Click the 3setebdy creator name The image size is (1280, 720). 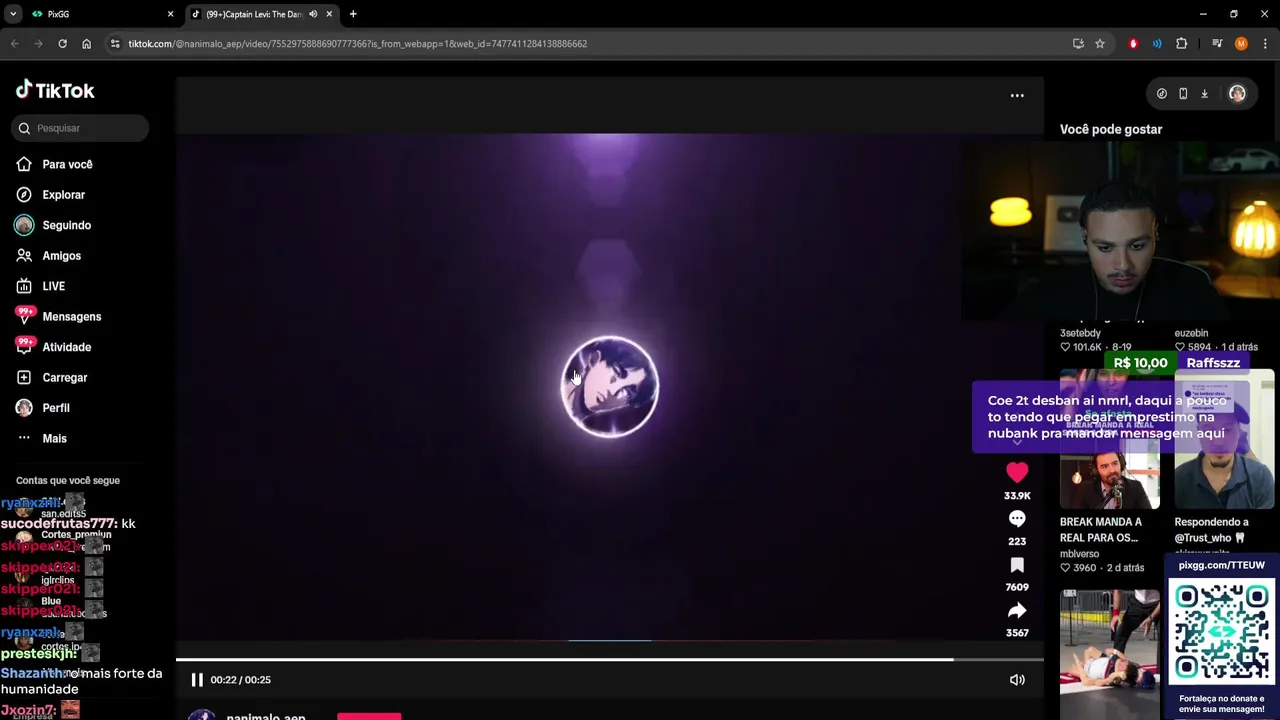pos(1080,333)
